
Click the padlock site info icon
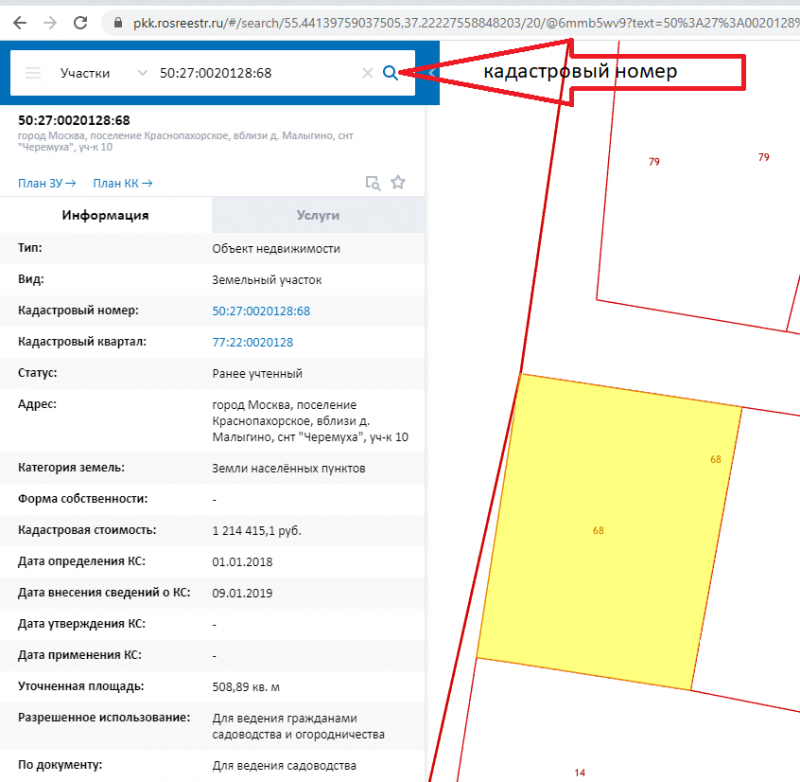(x=118, y=22)
